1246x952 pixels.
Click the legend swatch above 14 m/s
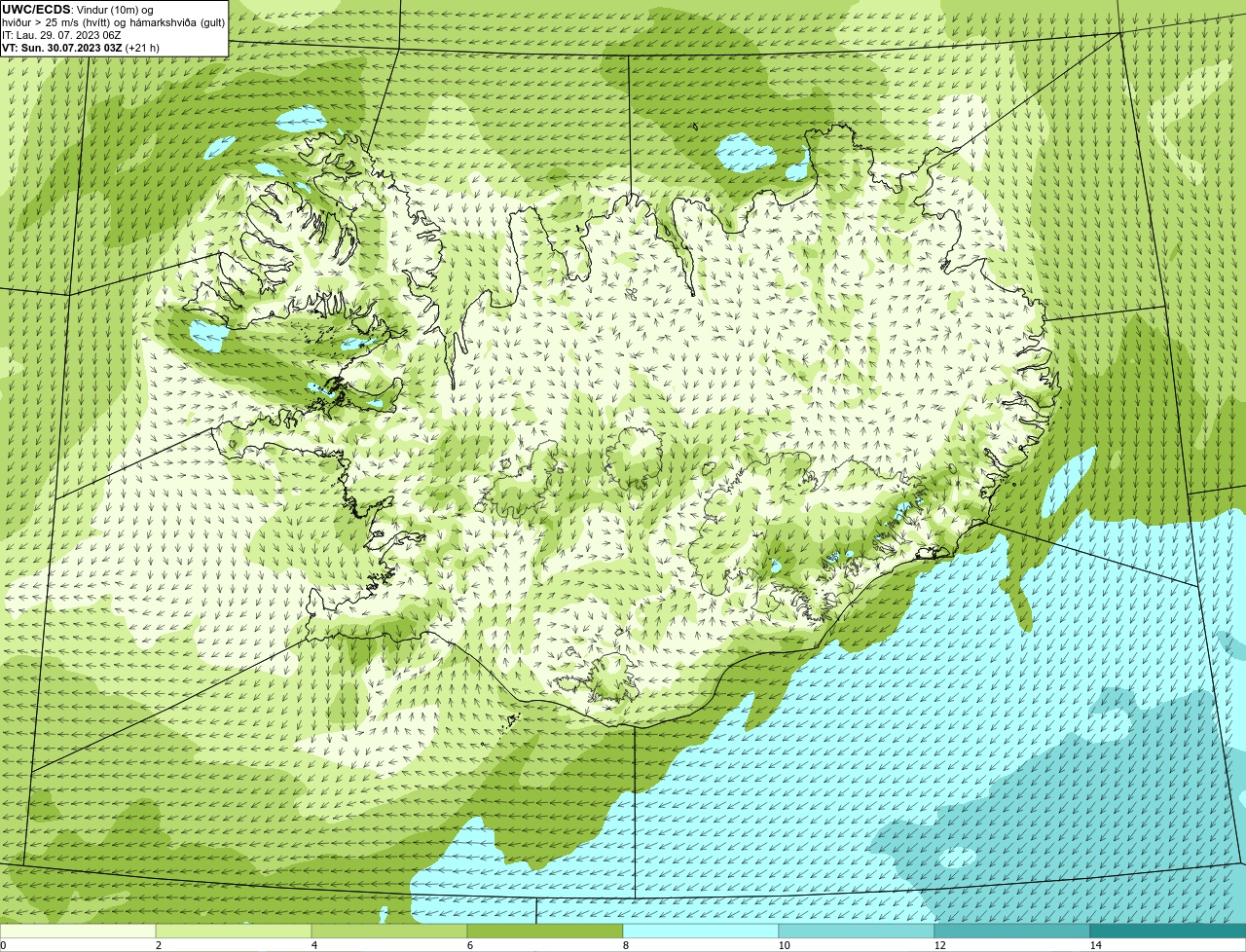point(1168,931)
